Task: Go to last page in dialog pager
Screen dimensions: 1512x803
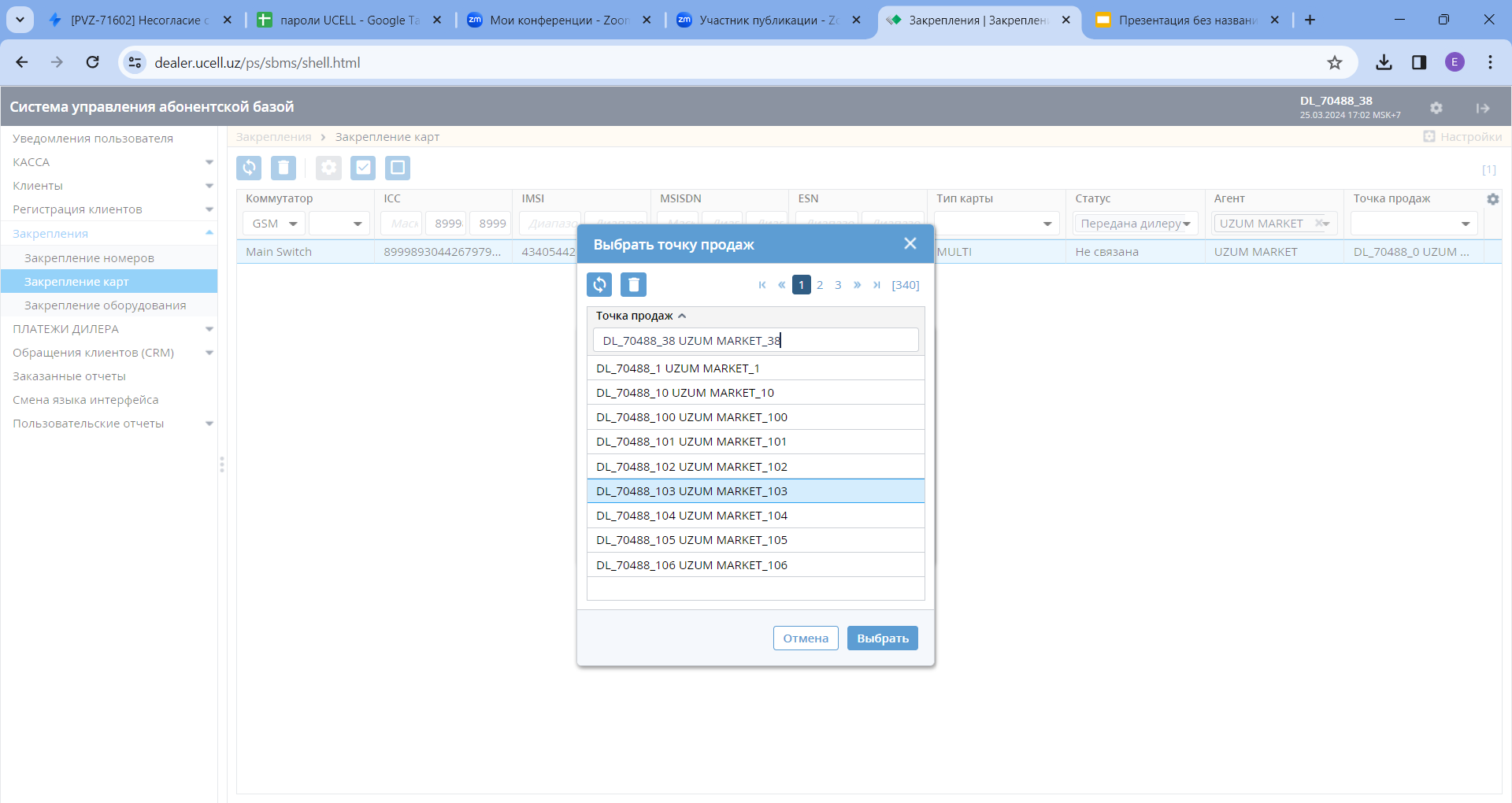Action: (876, 285)
